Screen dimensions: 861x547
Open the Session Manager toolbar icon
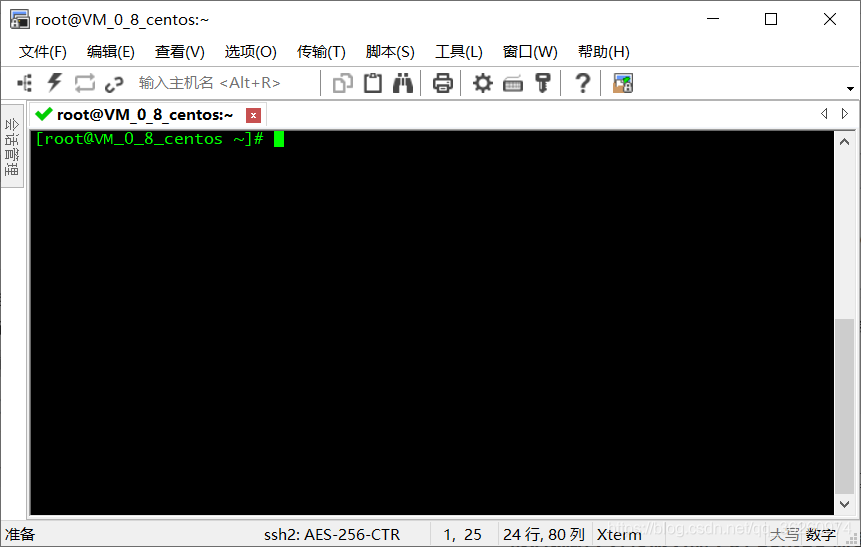point(25,83)
